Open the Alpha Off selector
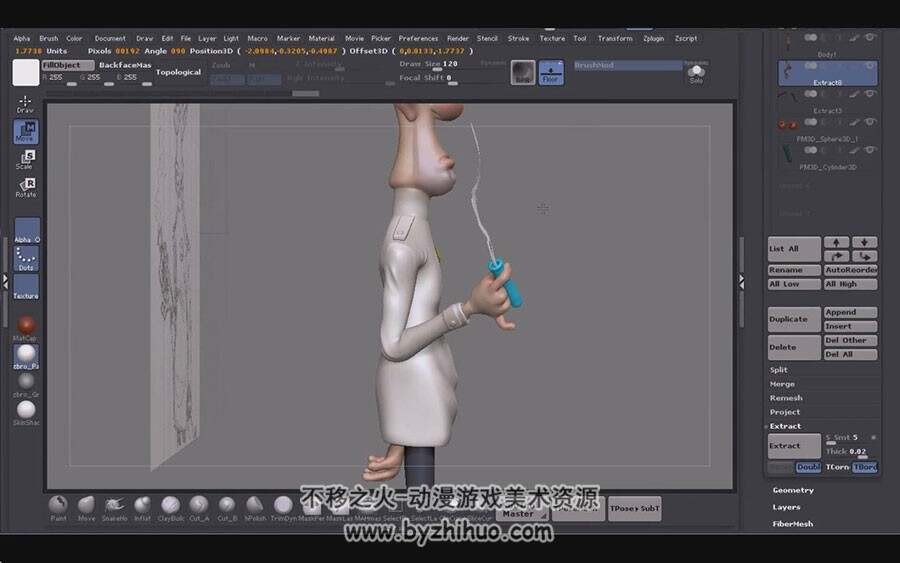 (x=26, y=230)
